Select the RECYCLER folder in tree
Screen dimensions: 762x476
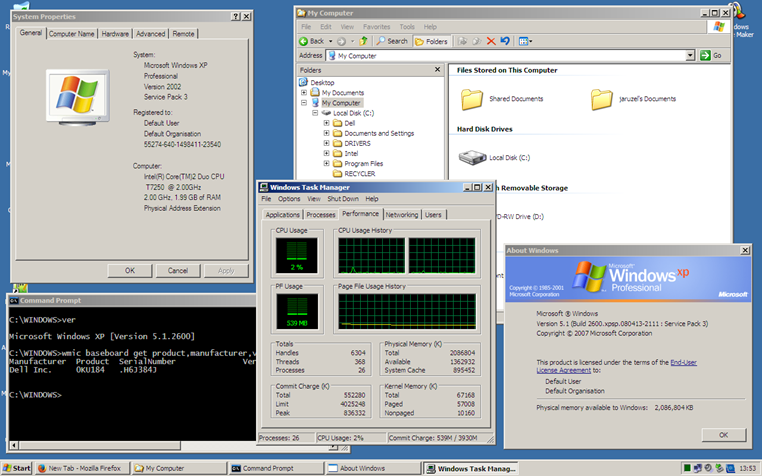[x=354, y=174]
